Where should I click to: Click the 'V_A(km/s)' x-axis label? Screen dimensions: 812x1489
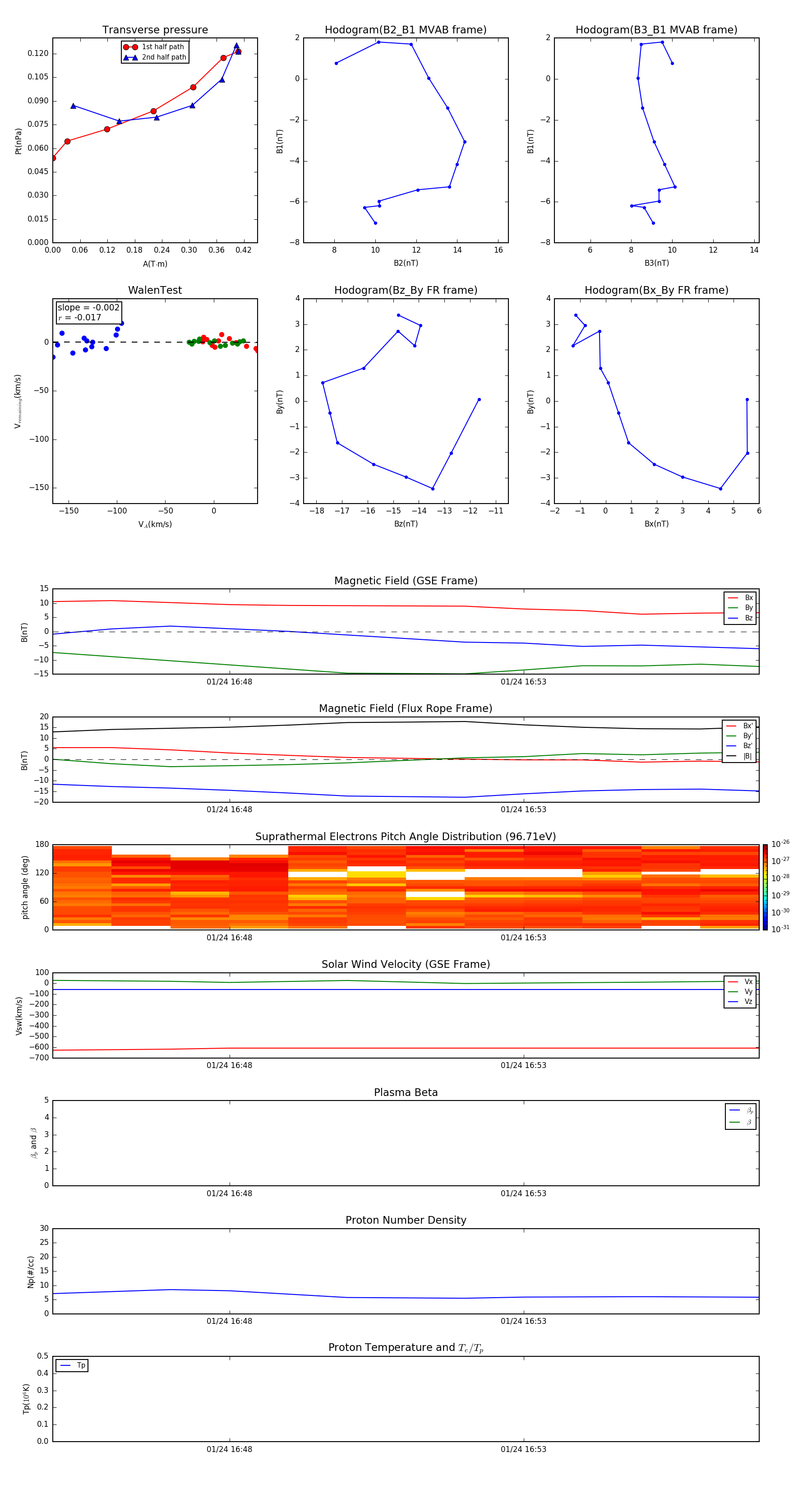pos(155,524)
